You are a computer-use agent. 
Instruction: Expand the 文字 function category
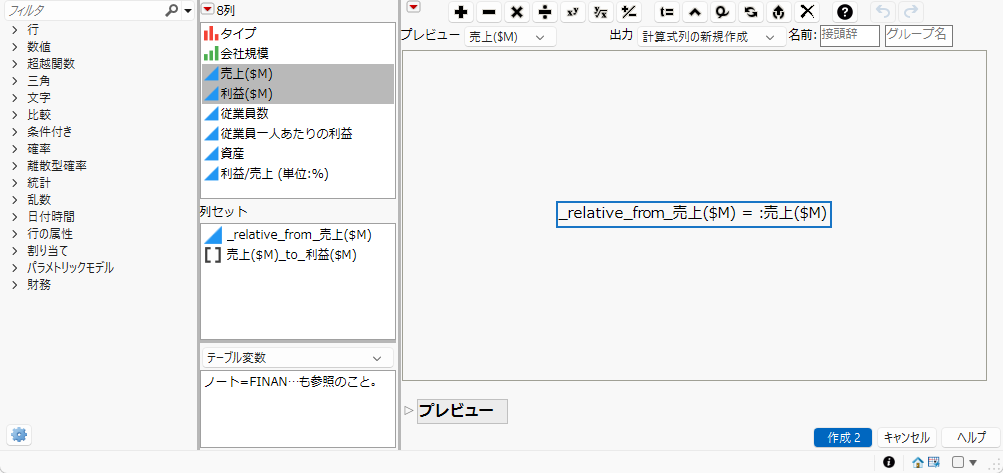pyautogui.click(x=15, y=98)
